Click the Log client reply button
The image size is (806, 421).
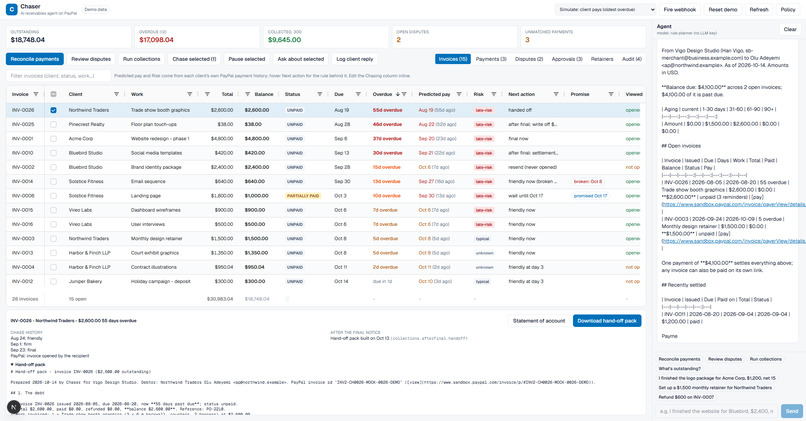point(355,59)
